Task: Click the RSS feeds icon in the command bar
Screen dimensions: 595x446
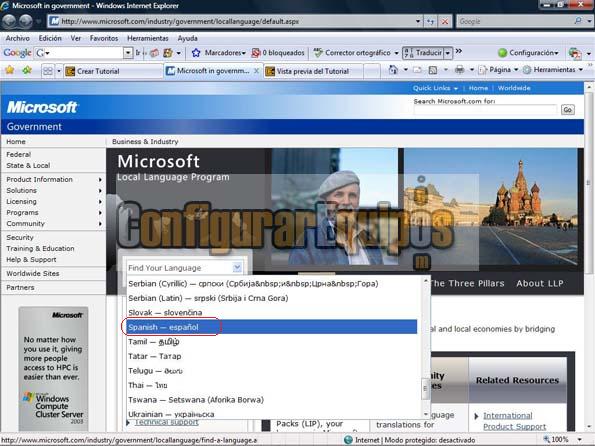Action: click(x=433, y=70)
